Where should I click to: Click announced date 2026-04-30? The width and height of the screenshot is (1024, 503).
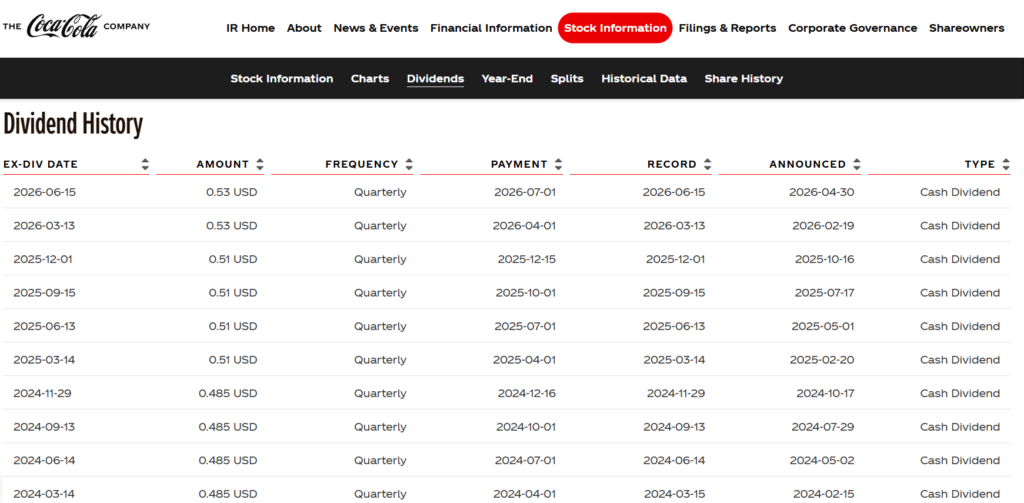tap(822, 192)
